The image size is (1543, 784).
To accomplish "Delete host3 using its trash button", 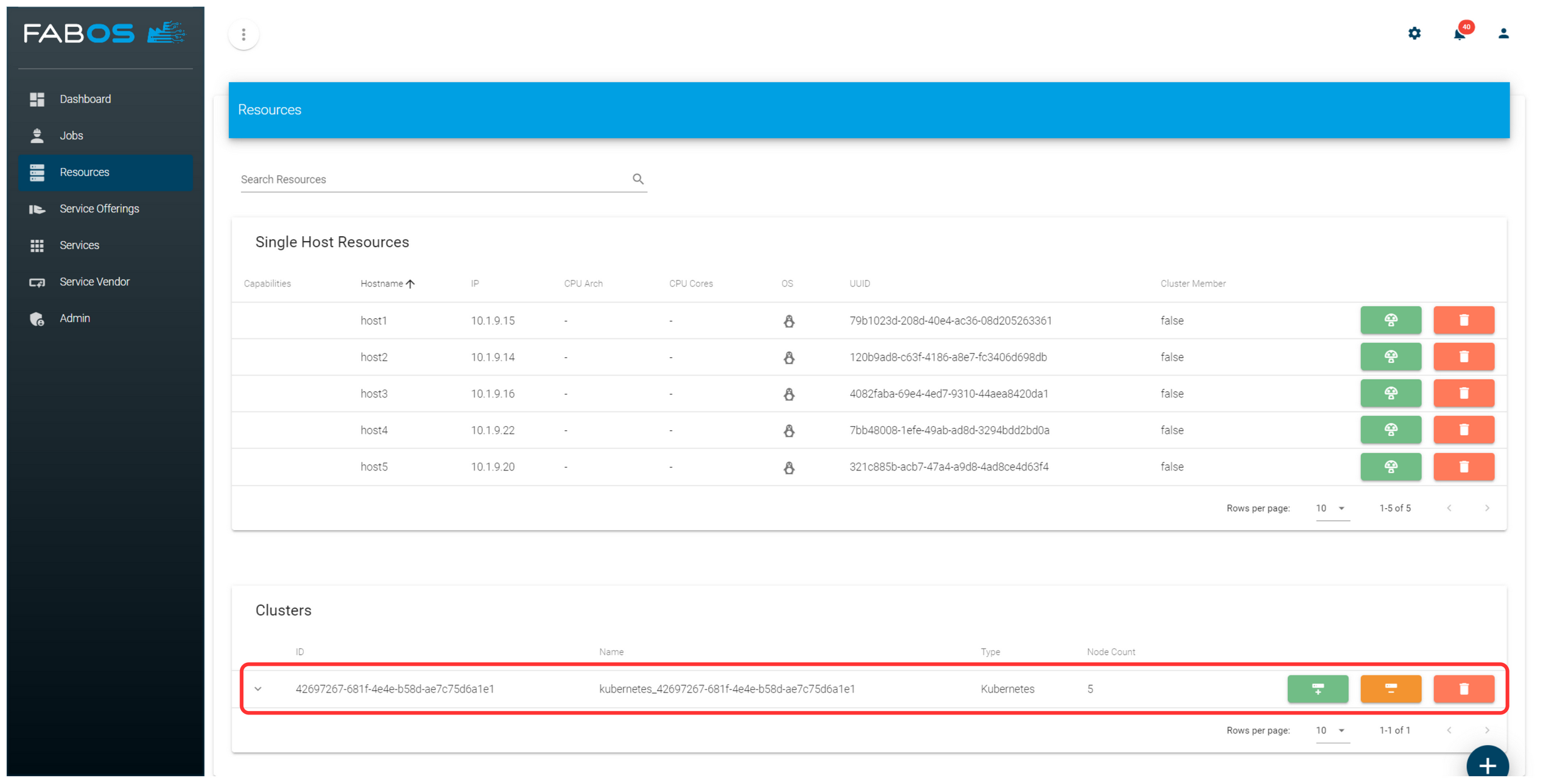I will [1464, 393].
